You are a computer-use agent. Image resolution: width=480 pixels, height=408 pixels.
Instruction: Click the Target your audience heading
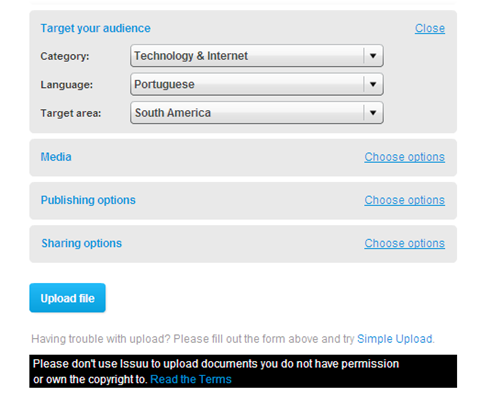(95, 28)
